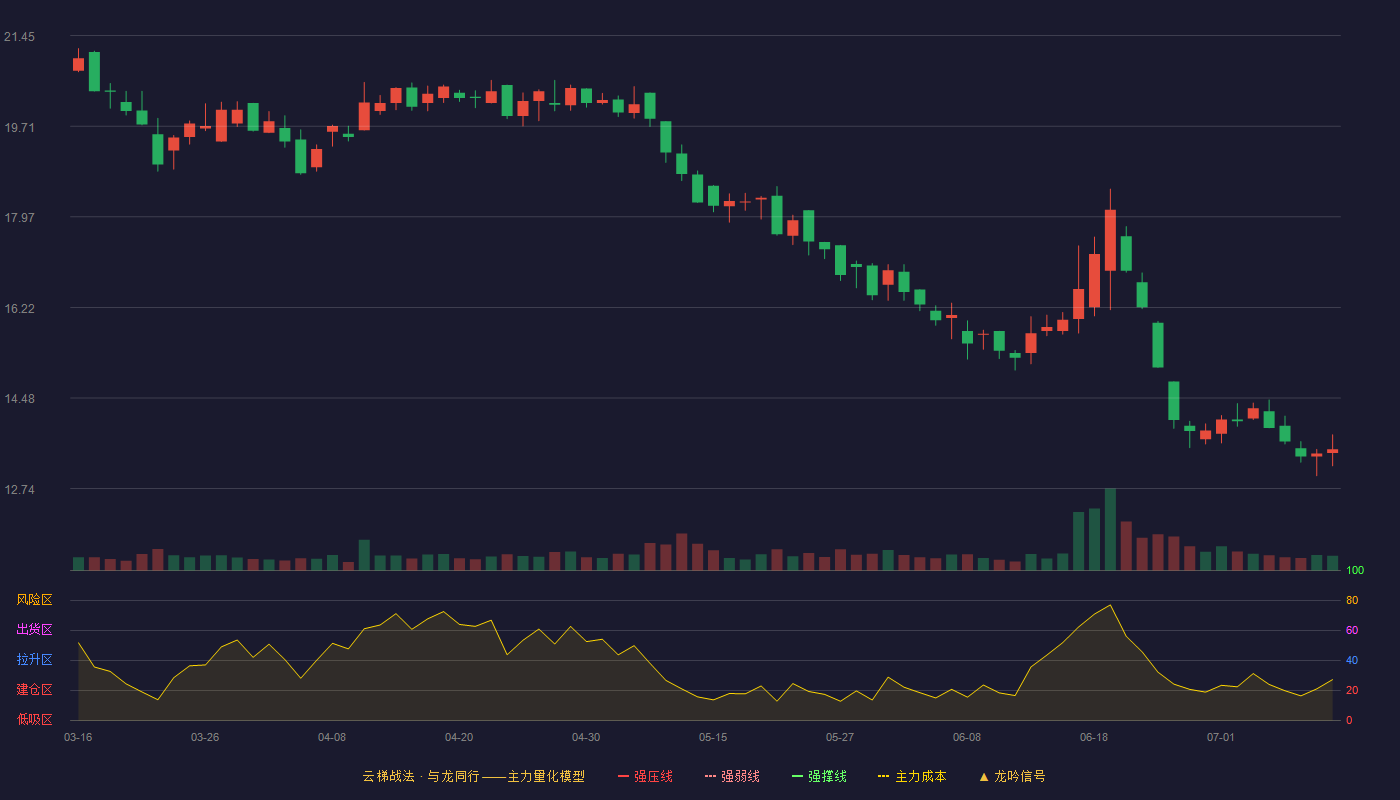Click the pink dashed 强弱线 marker icon

(710, 776)
